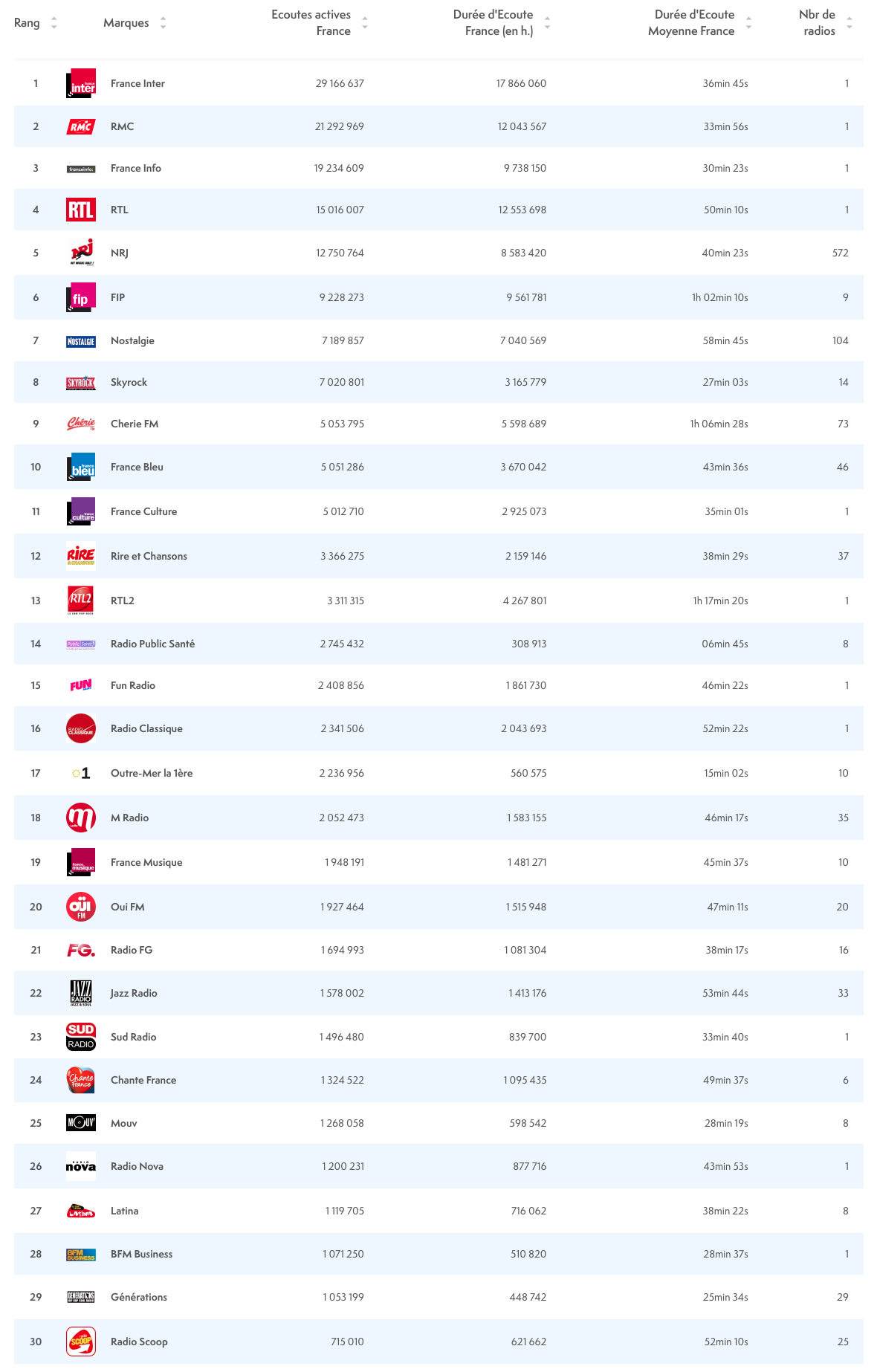This screenshot has height=1372, width=877.
Task: Click the France Bleu logo
Action: pos(81,467)
